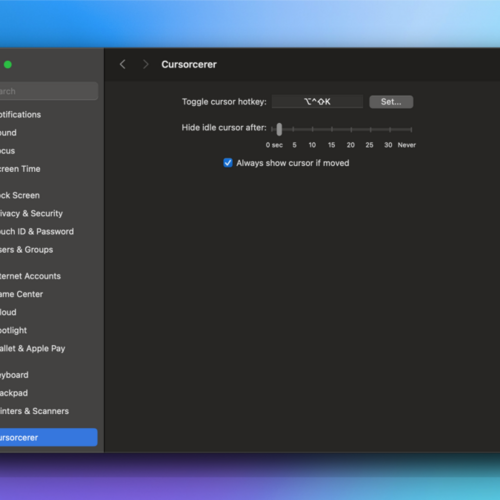Click the 20 tick label under slider
The height and width of the screenshot is (500, 500).
pyautogui.click(x=351, y=145)
